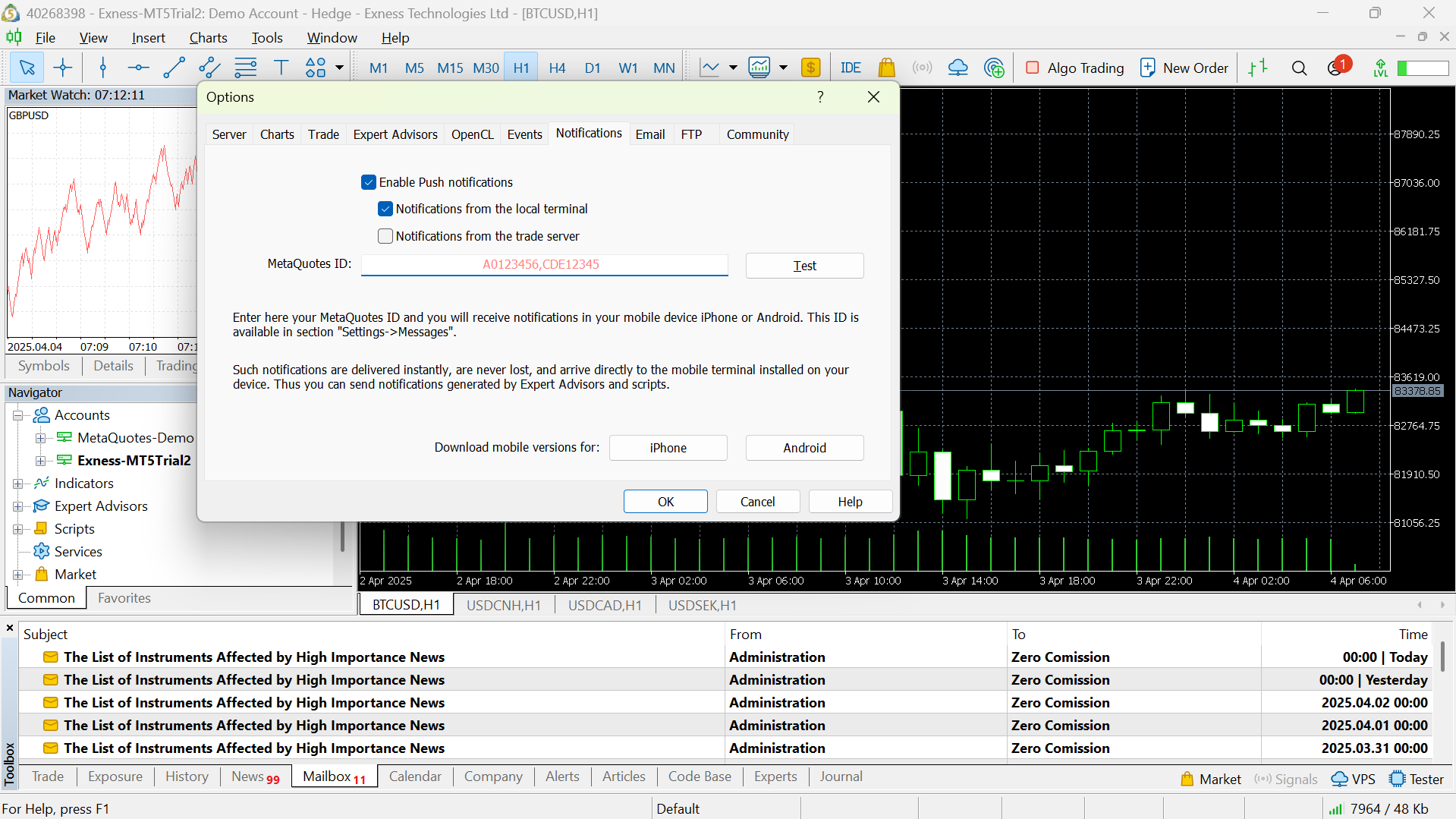This screenshot has height=819, width=1456.
Task: Open the Journal toolbox tab
Action: pyautogui.click(x=841, y=776)
